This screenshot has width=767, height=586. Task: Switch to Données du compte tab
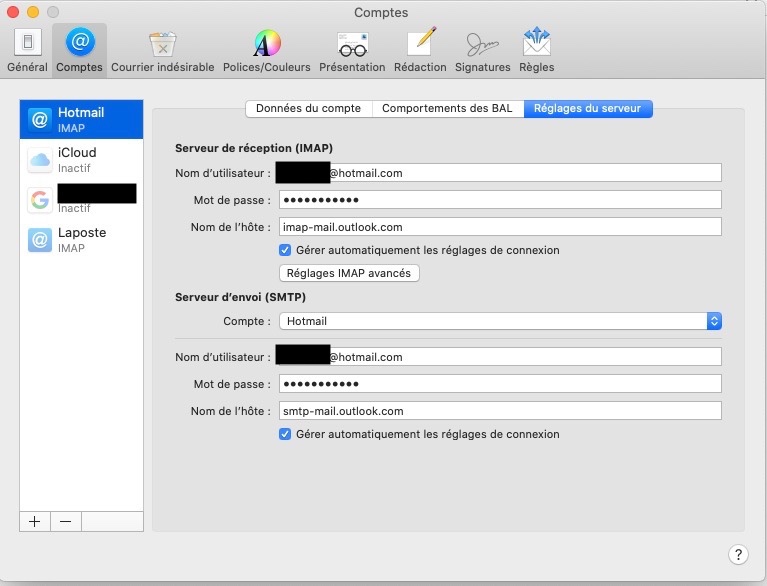click(x=309, y=108)
